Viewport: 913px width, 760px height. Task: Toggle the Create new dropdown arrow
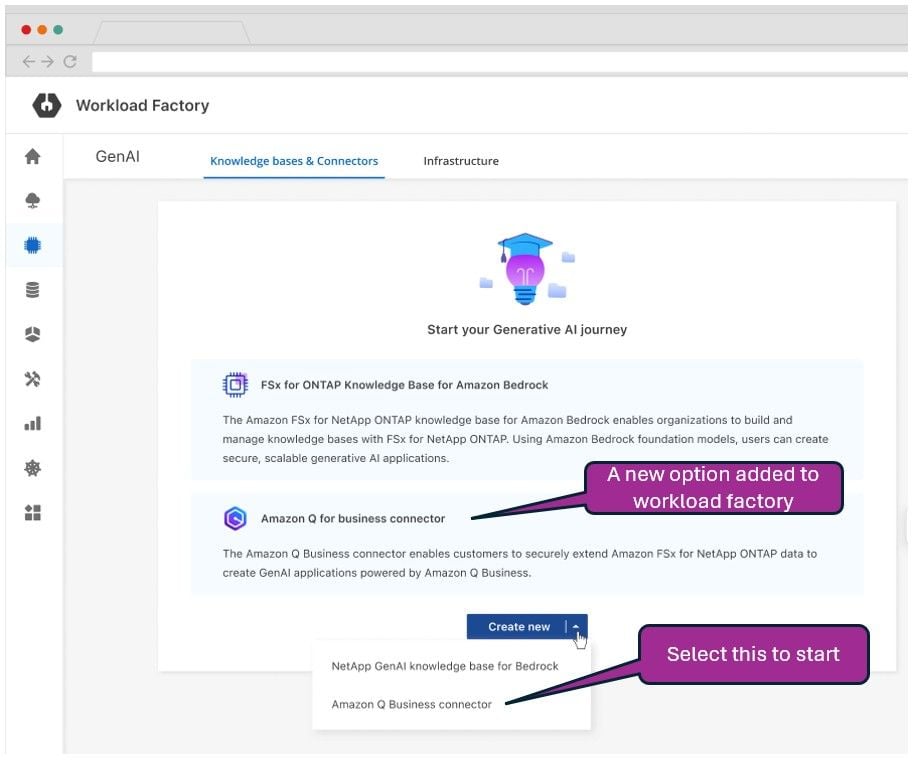pyautogui.click(x=576, y=627)
